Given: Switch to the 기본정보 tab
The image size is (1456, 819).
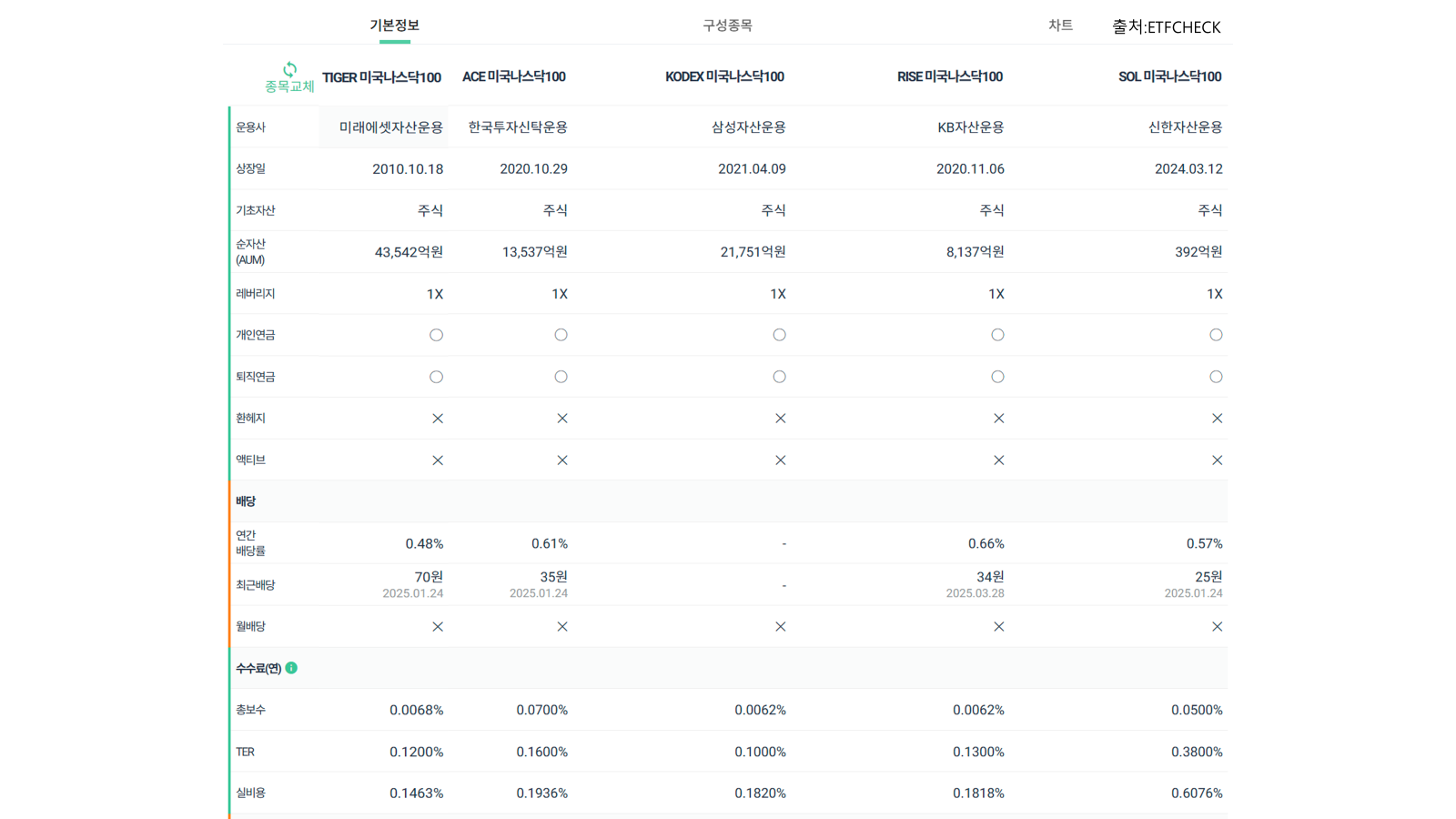Looking at the screenshot, I should (x=394, y=25).
